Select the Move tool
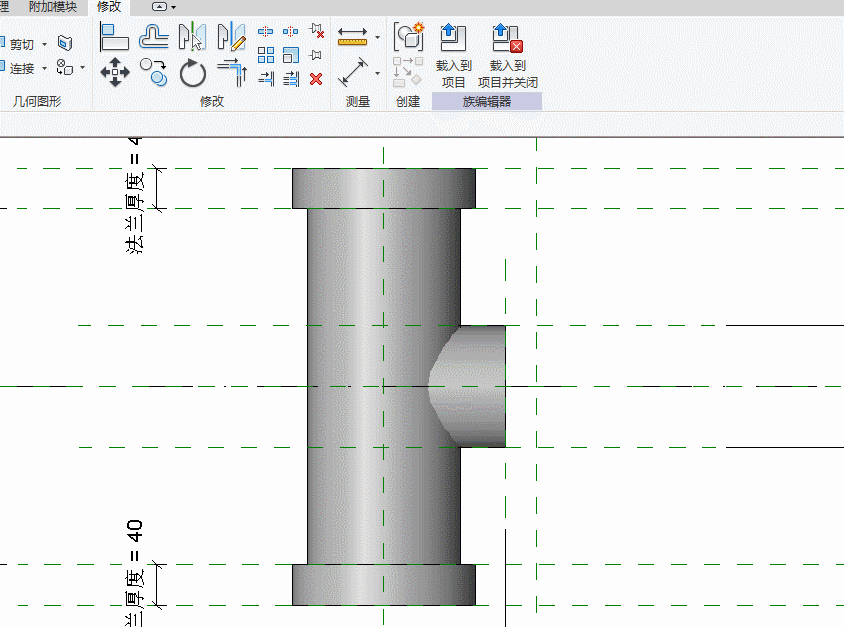The image size is (844, 627). point(115,72)
